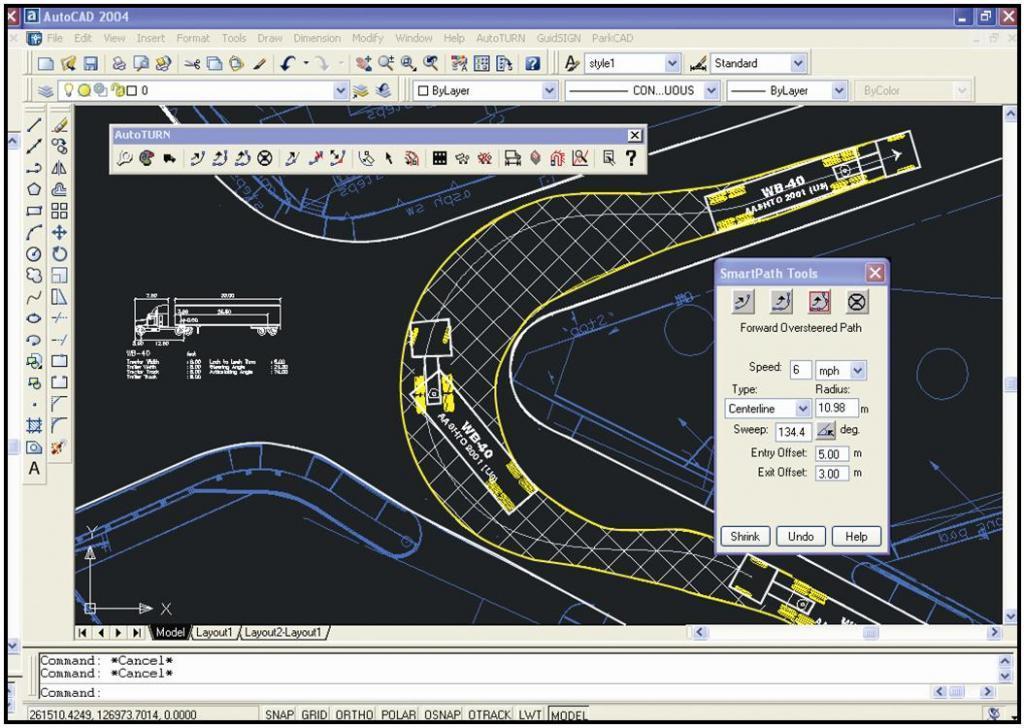Click the AutoCAD Help icon in Standard toolbar
The height and width of the screenshot is (728, 1024).
[534, 63]
